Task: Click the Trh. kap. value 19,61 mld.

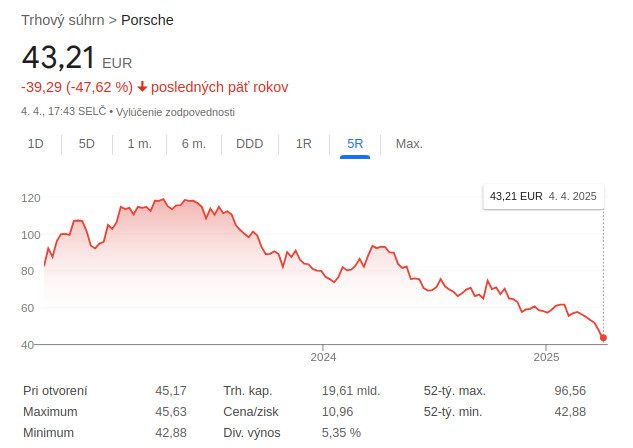Action: coord(348,390)
